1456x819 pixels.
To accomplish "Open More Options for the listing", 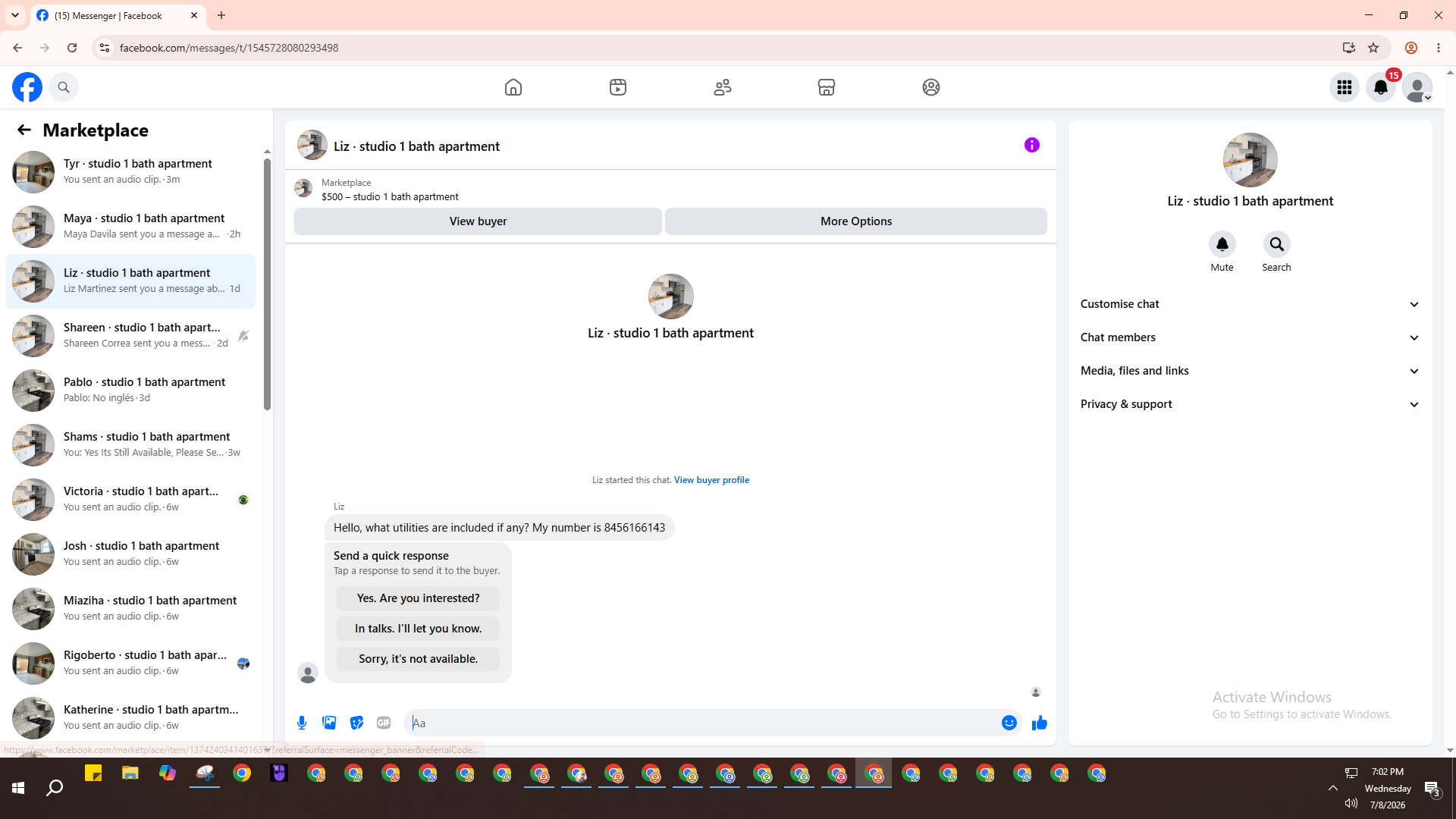I will (856, 221).
